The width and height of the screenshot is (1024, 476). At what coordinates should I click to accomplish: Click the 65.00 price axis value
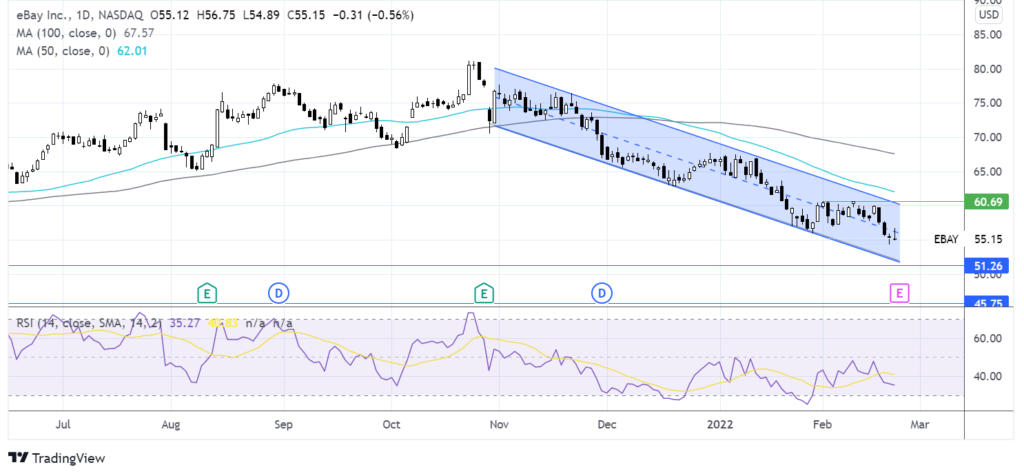click(x=990, y=172)
